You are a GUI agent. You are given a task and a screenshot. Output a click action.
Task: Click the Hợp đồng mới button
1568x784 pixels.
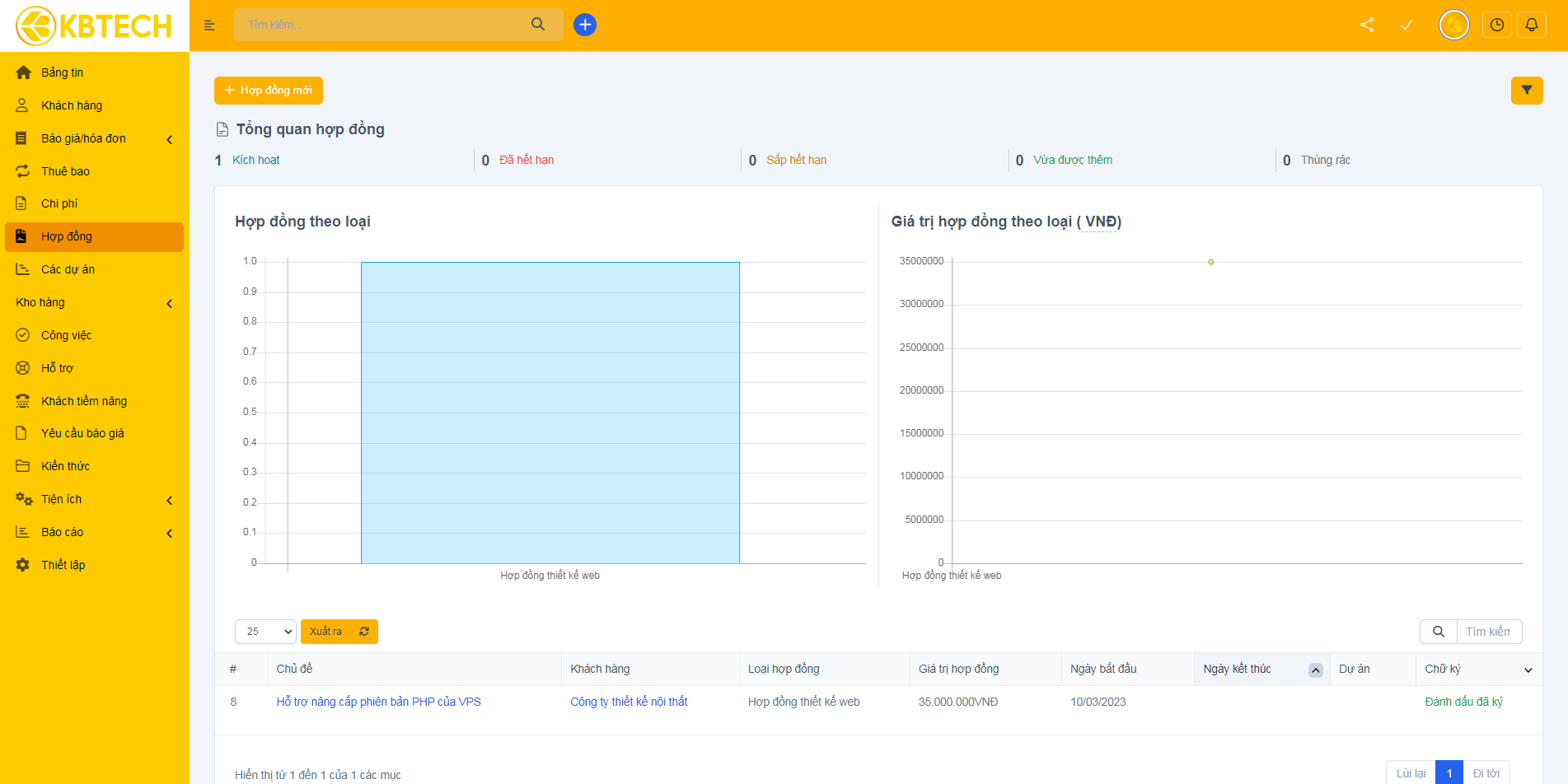point(269,91)
